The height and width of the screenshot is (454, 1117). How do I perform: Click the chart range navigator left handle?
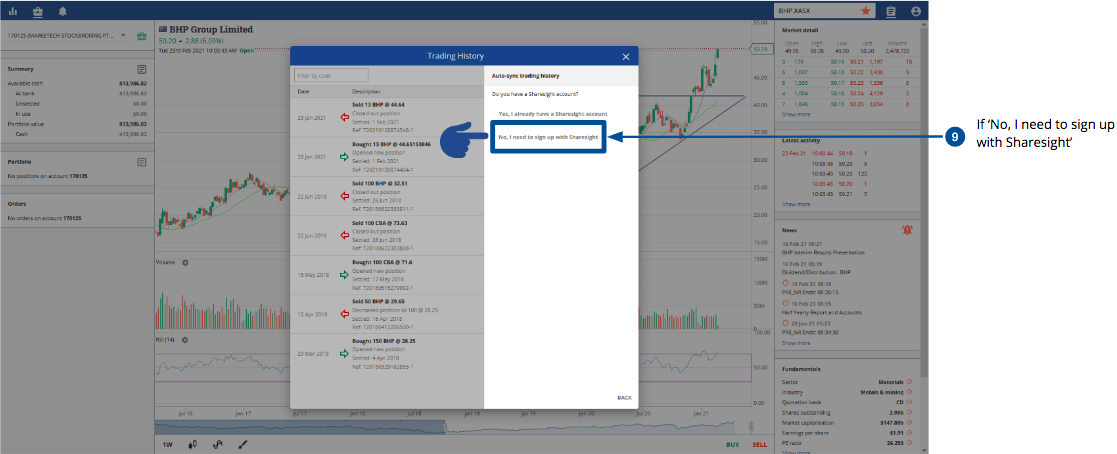coord(443,427)
